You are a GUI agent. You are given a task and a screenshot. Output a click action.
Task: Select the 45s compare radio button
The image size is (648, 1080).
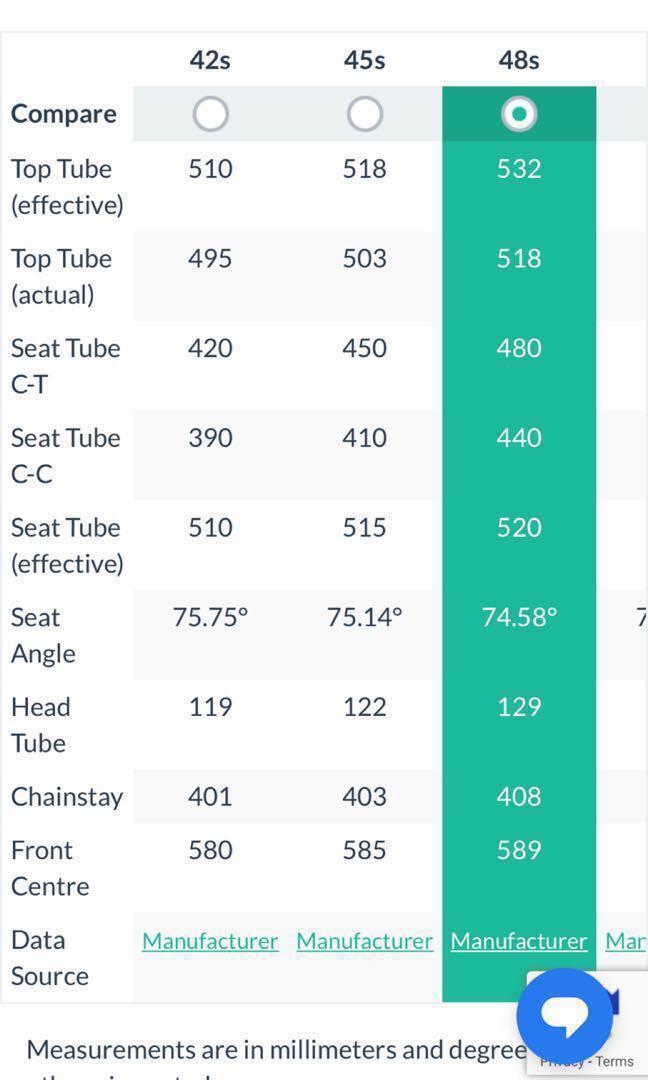tap(365, 114)
